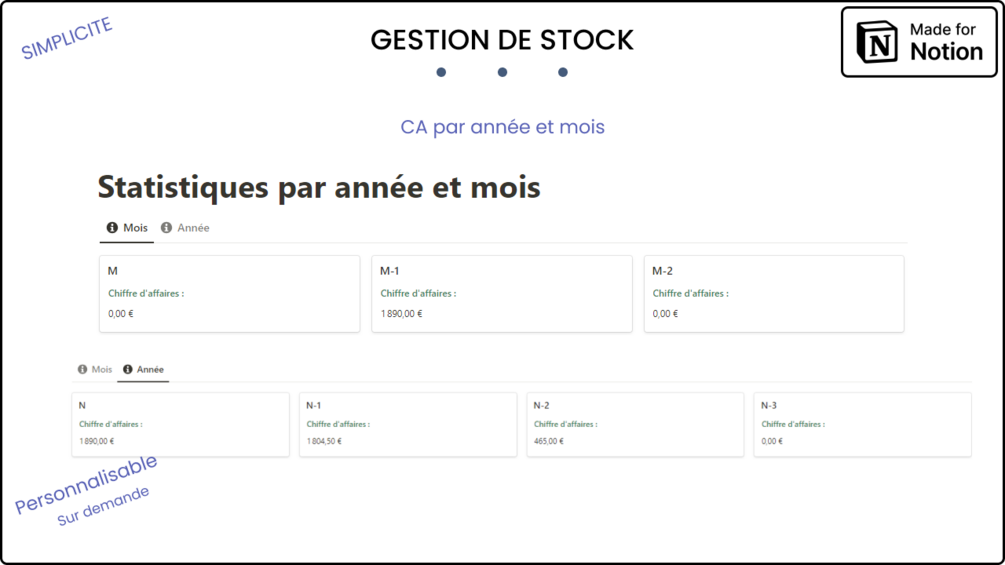The height and width of the screenshot is (565, 1005).
Task: Click info icon beside upper Année tab
Action: (166, 228)
